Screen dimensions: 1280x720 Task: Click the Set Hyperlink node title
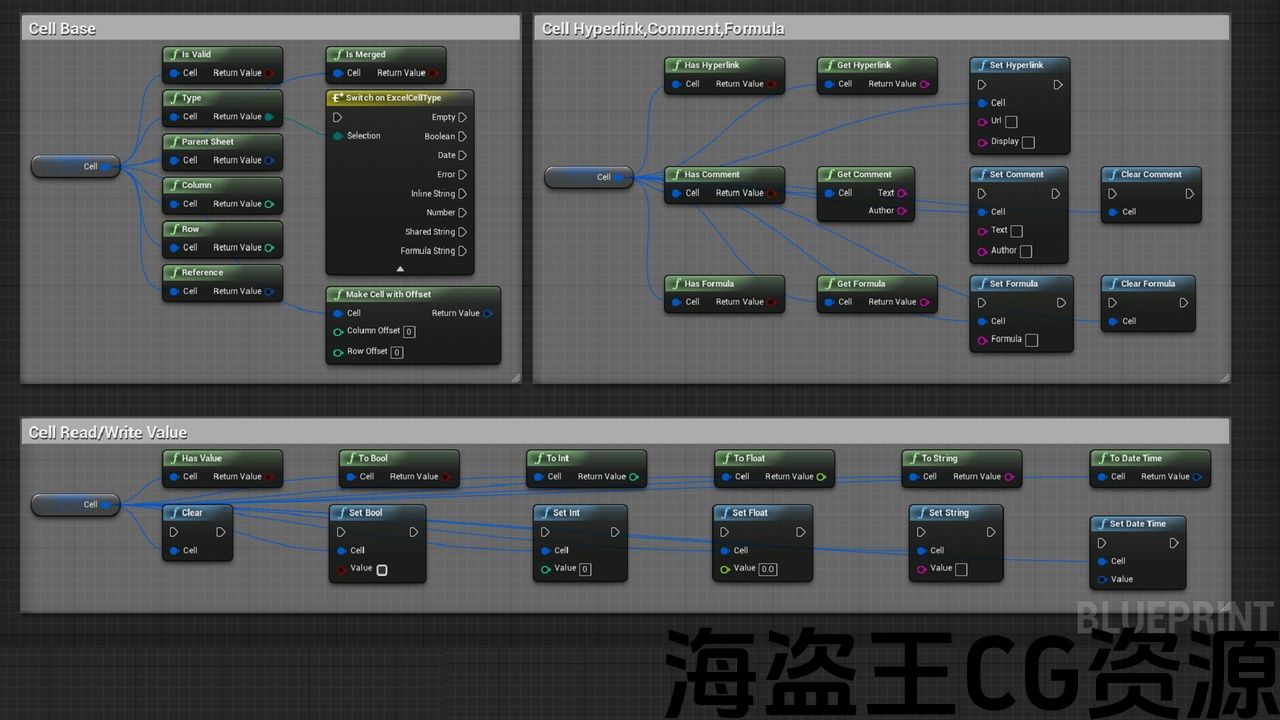pos(1016,66)
